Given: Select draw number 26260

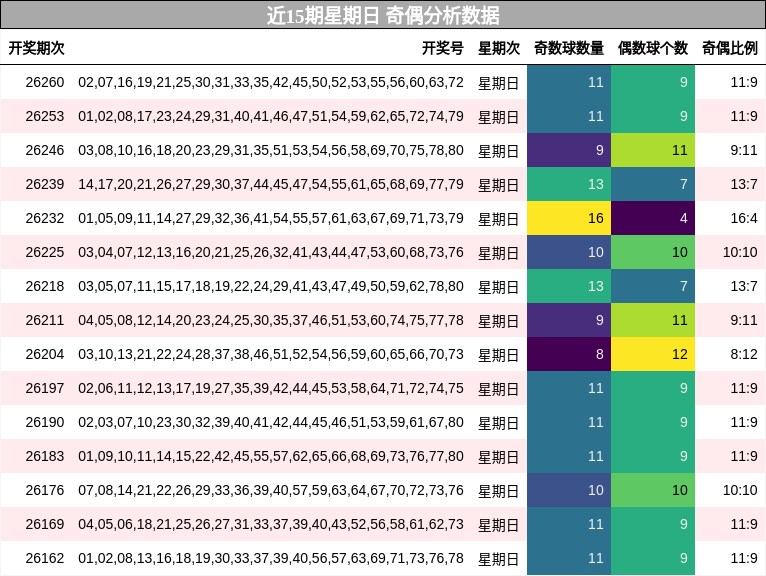Looking at the screenshot, I should pyautogui.click(x=45, y=82).
